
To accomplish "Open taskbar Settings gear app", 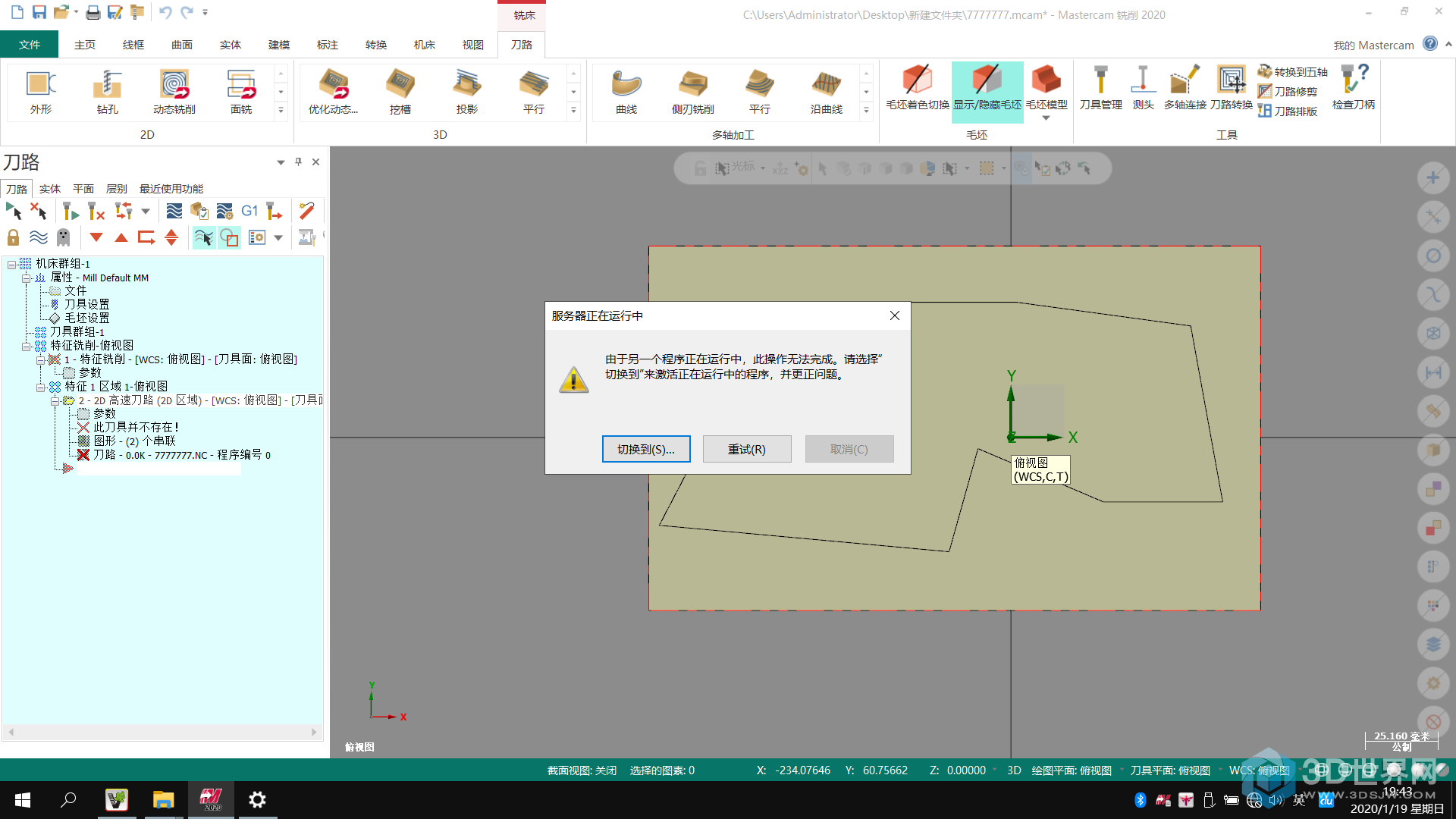I will click(257, 800).
